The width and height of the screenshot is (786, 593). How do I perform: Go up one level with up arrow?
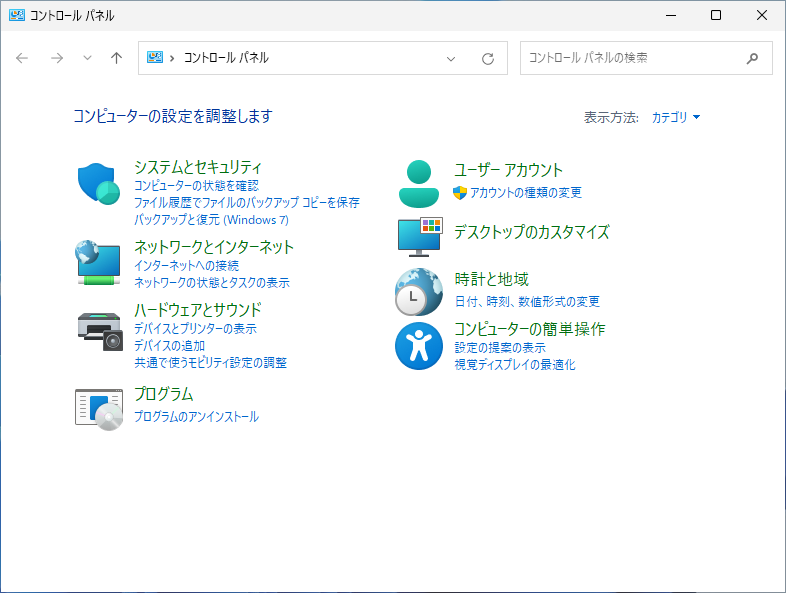(x=116, y=58)
